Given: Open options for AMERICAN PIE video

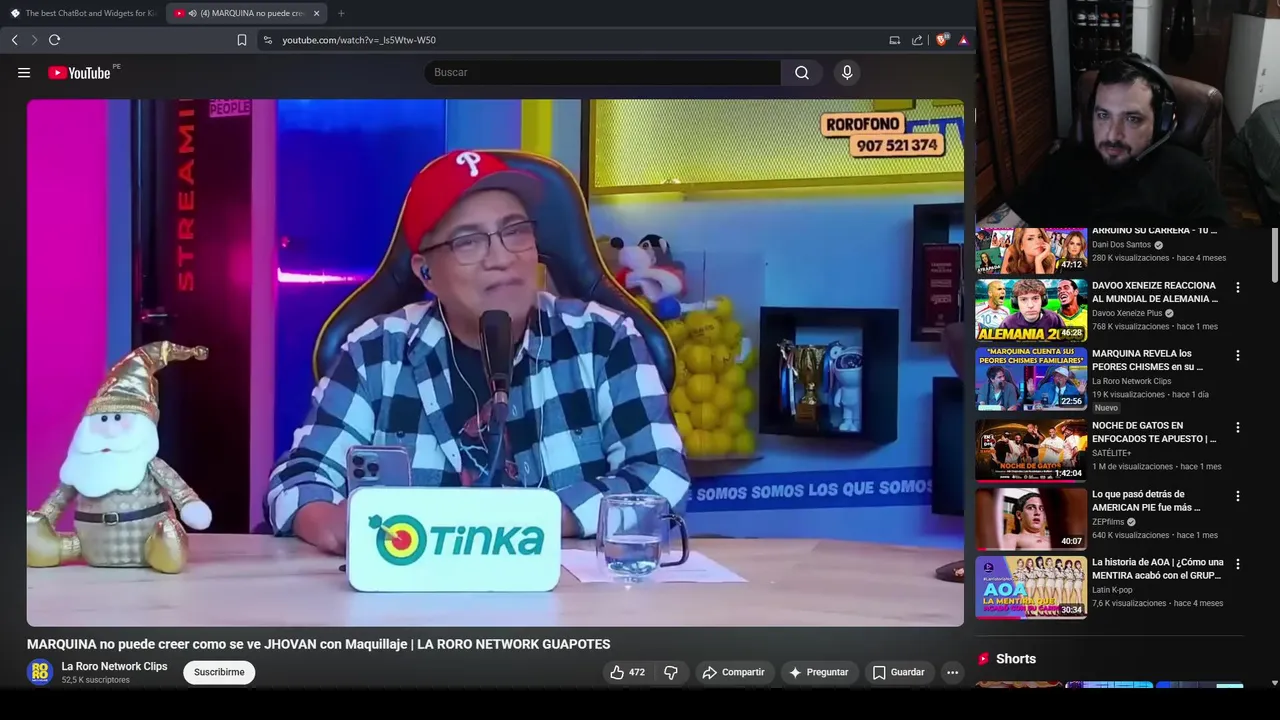Looking at the screenshot, I should (1237, 497).
